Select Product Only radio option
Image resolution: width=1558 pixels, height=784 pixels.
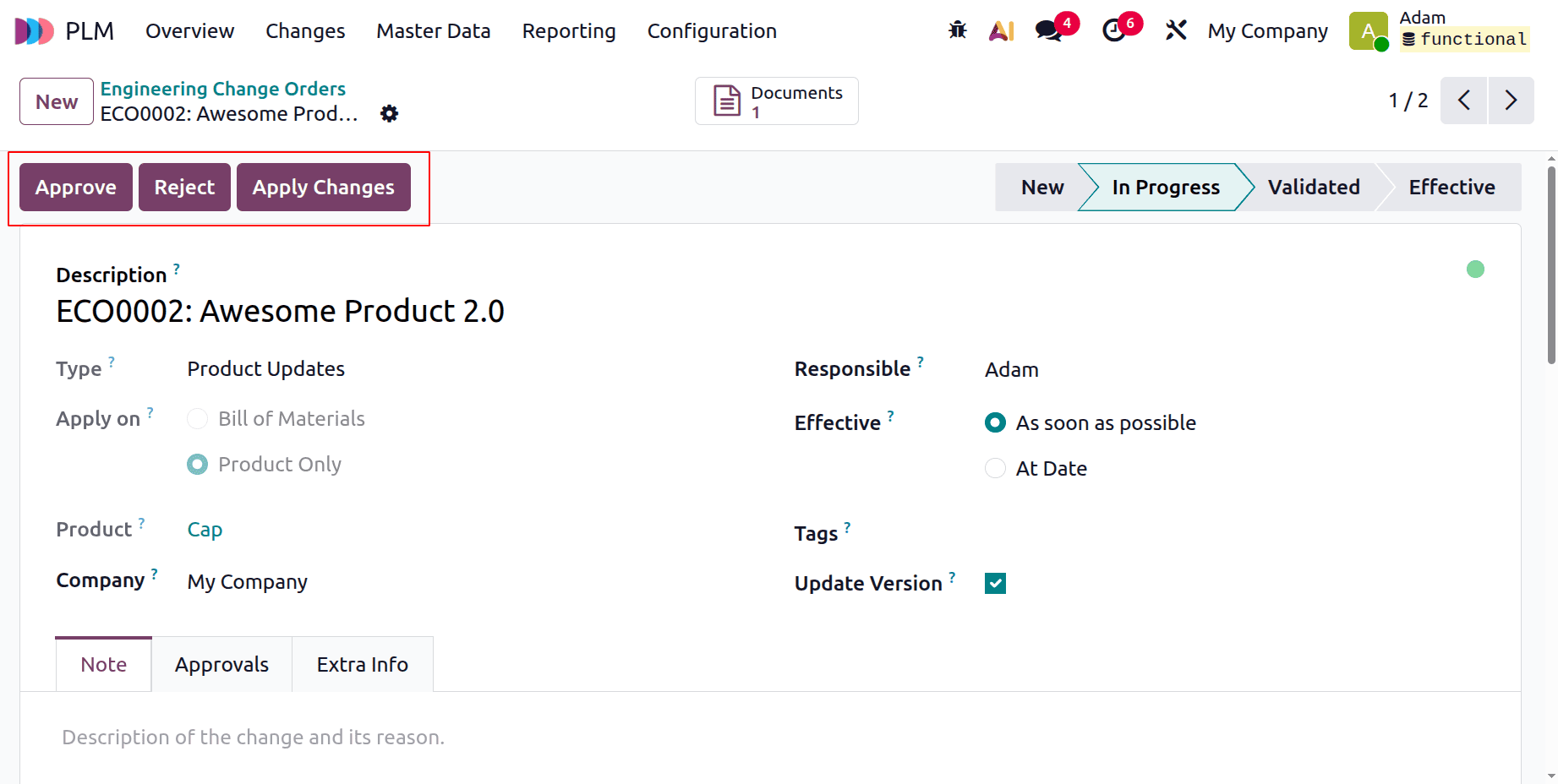point(197,465)
